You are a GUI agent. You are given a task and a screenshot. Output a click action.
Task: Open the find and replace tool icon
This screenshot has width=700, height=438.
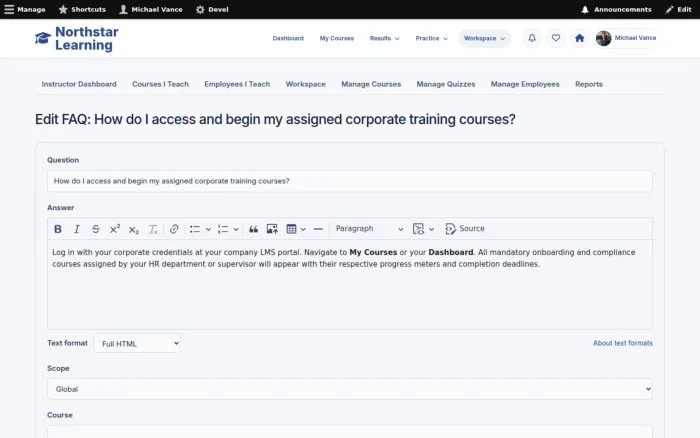pyautogui.click(x=418, y=229)
